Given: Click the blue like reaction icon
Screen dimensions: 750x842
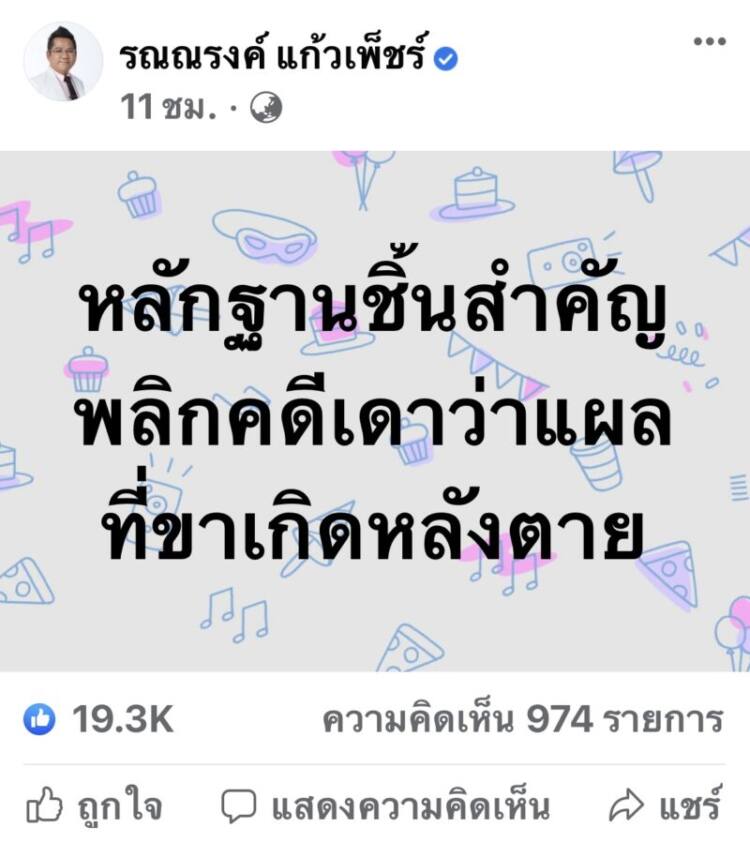Looking at the screenshot, I should coord(39,718).
